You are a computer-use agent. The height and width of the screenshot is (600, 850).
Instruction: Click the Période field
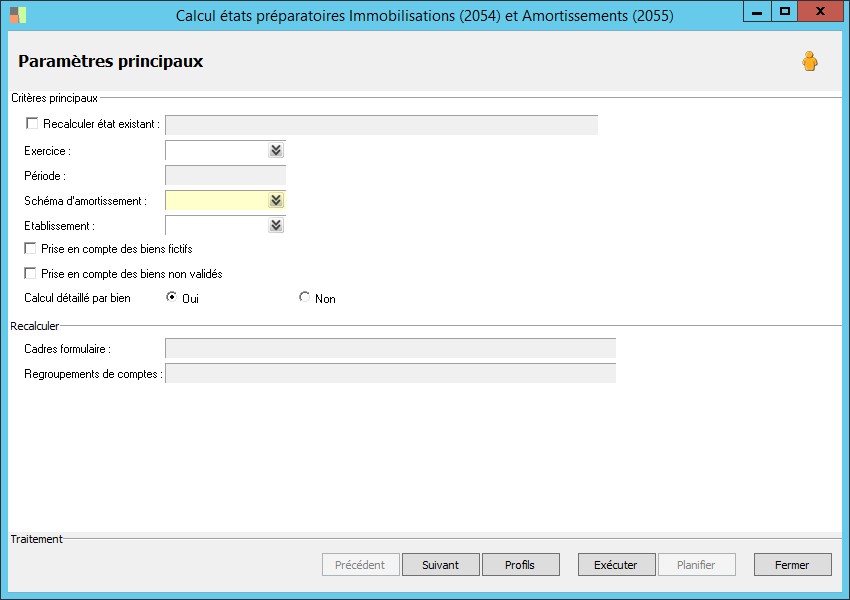tap(226, 176)
